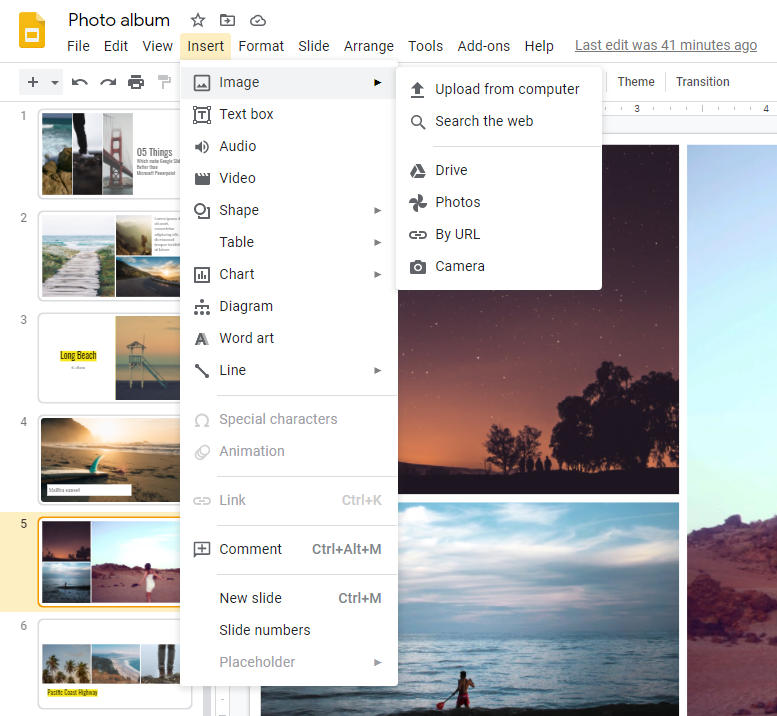The height and width of the screenshot is (716, 777).
Task: Select slide 3 Long Beach thumbnail
Action: pos(110,358)
